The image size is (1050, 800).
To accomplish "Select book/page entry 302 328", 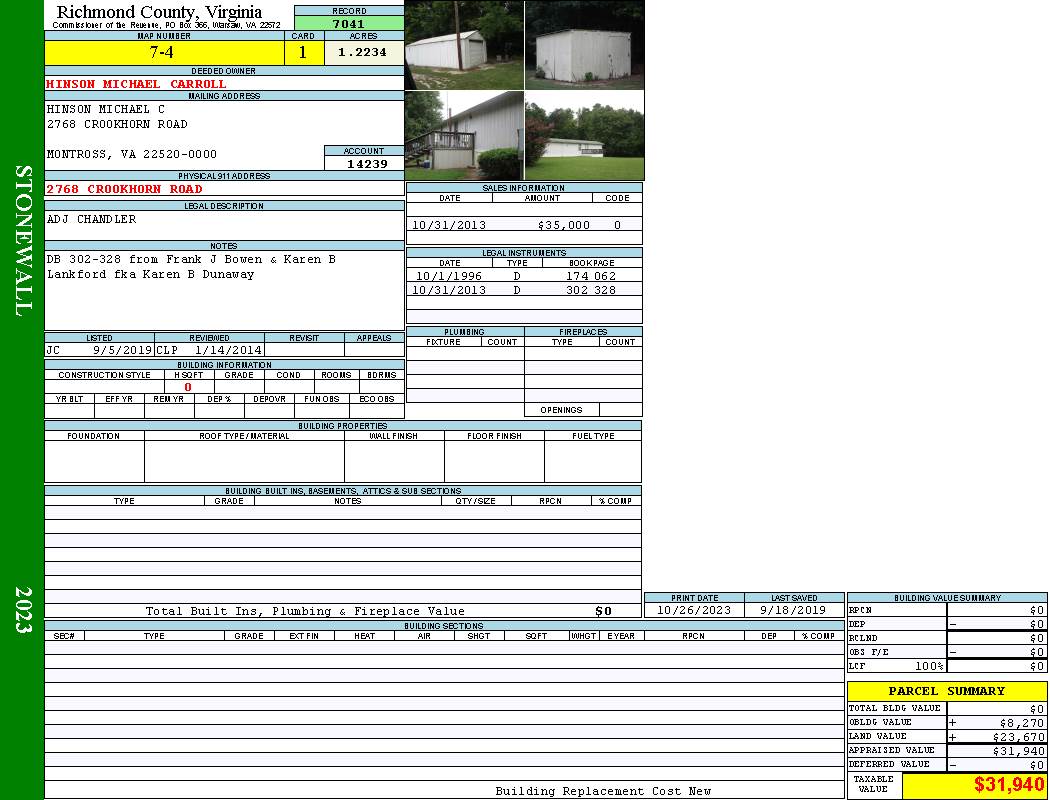I will [x=590, y=290].
